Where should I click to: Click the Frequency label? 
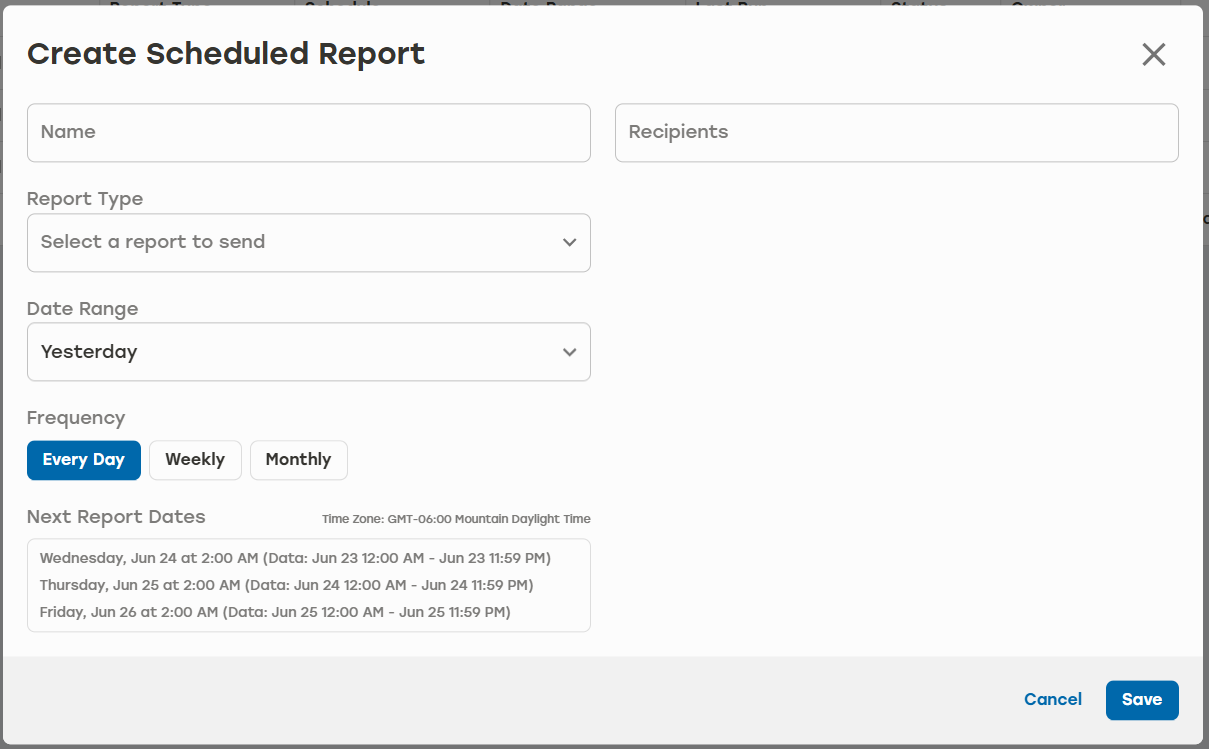(x=76, y=418)
